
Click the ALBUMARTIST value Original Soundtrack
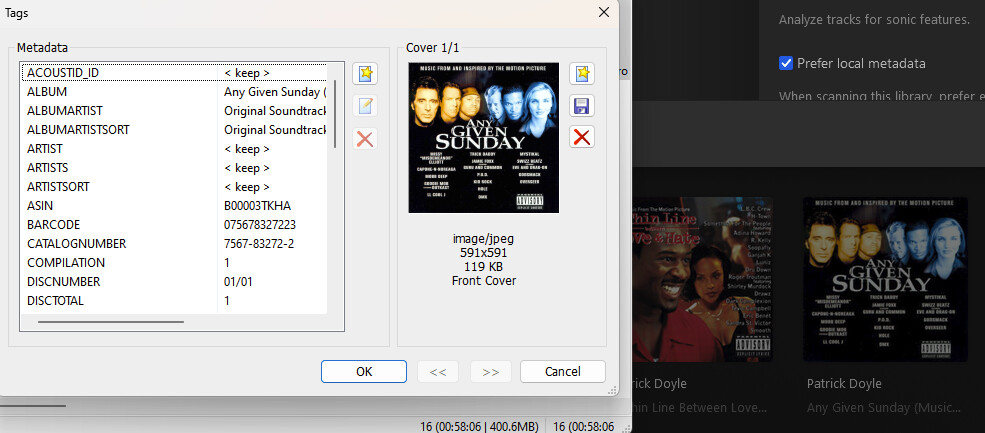pyautogui.click(x=275, y=111)
